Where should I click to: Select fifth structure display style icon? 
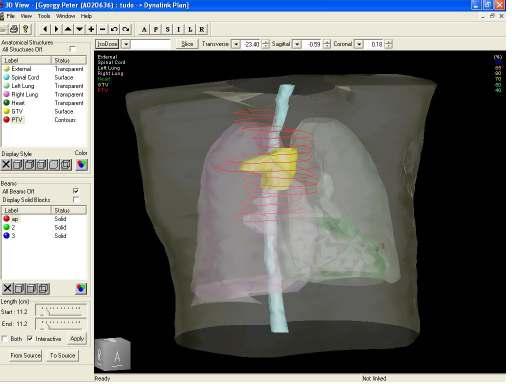click(54, 164)
